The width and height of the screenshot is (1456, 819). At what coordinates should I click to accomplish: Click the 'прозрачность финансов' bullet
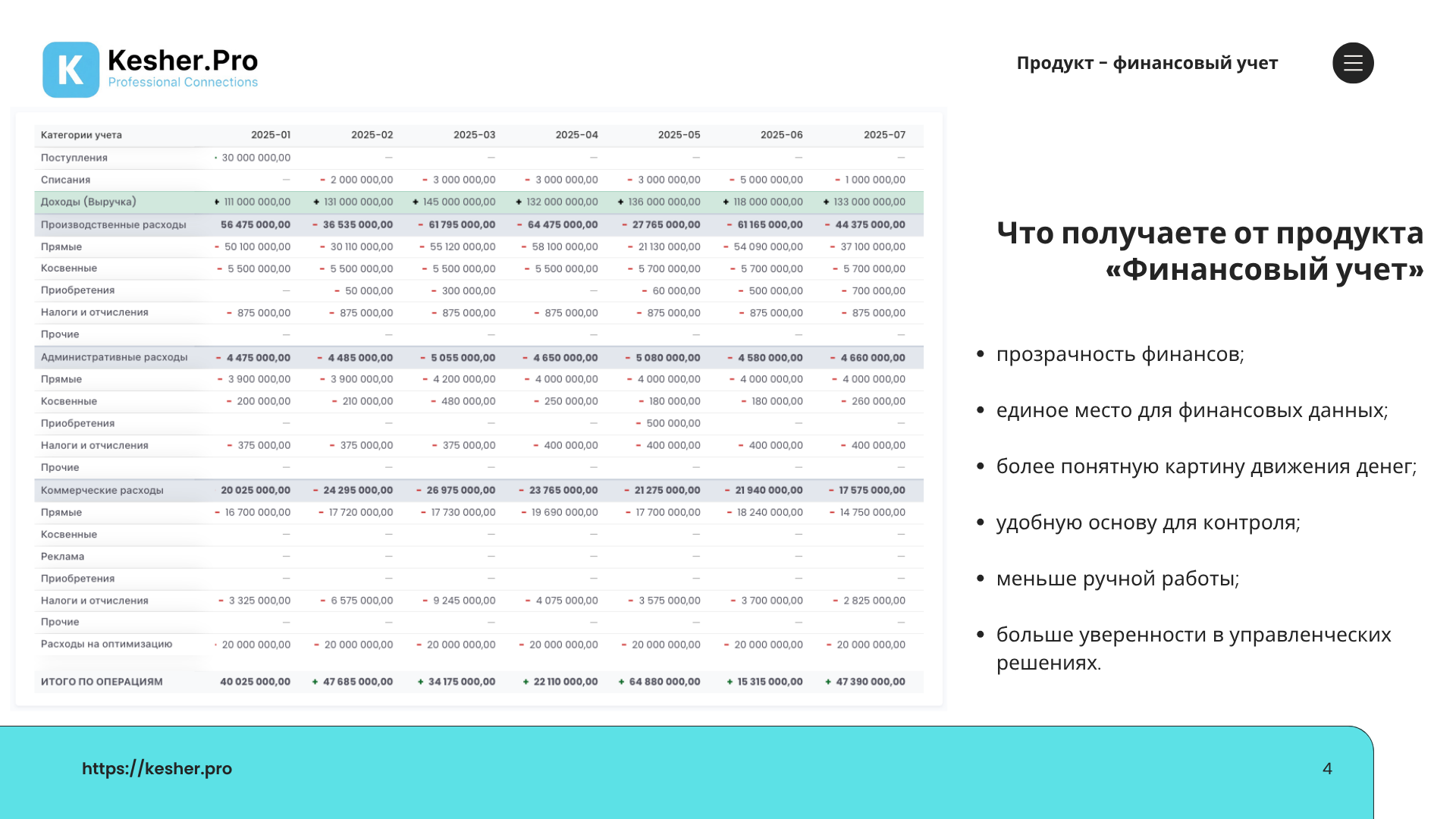pyautogui.click(x=1120, y=354)
